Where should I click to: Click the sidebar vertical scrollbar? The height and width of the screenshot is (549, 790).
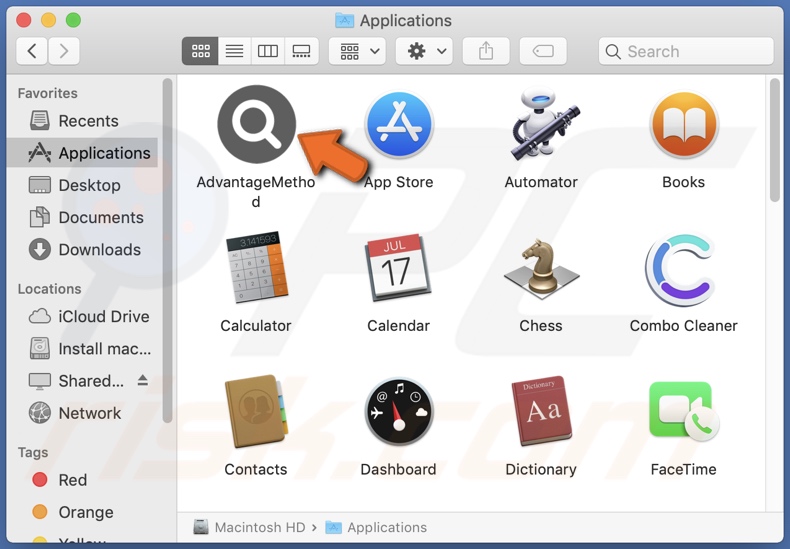point(167,250)
